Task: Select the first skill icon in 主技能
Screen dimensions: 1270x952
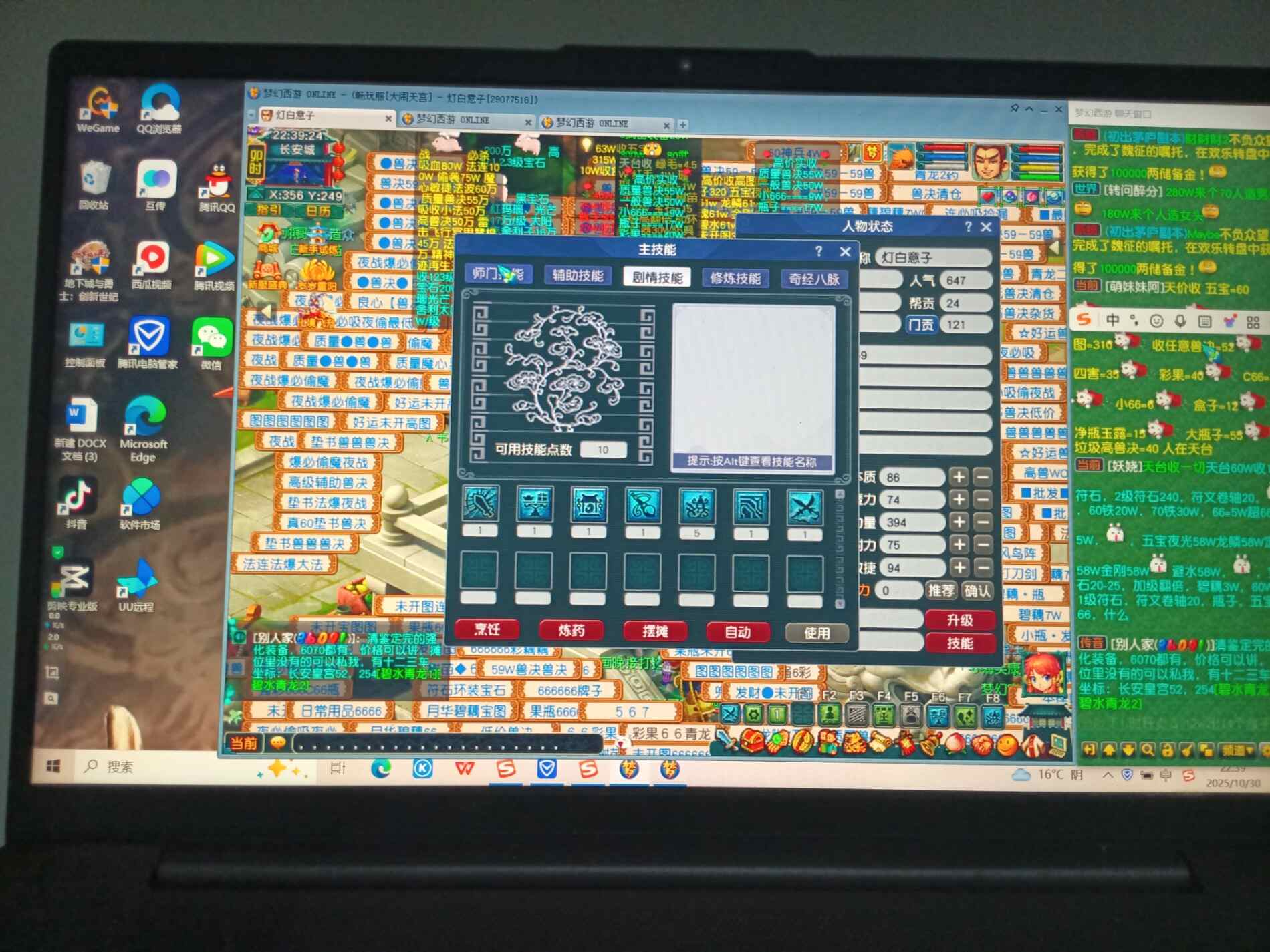Action: pyautogui.click(x=480, y=504)
